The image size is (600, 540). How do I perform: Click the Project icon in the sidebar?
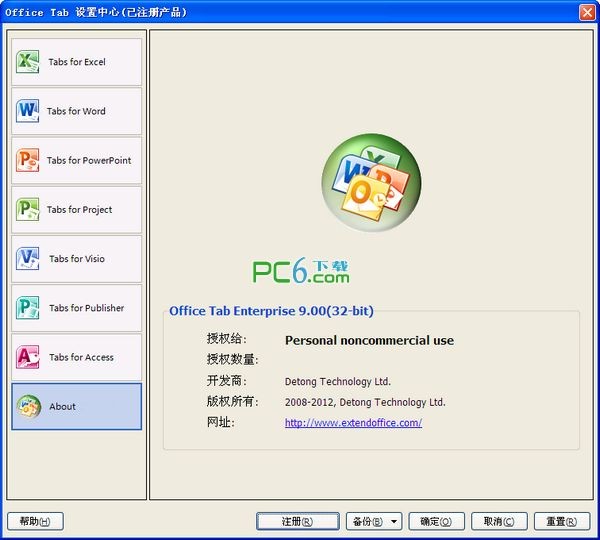(28, 209)
